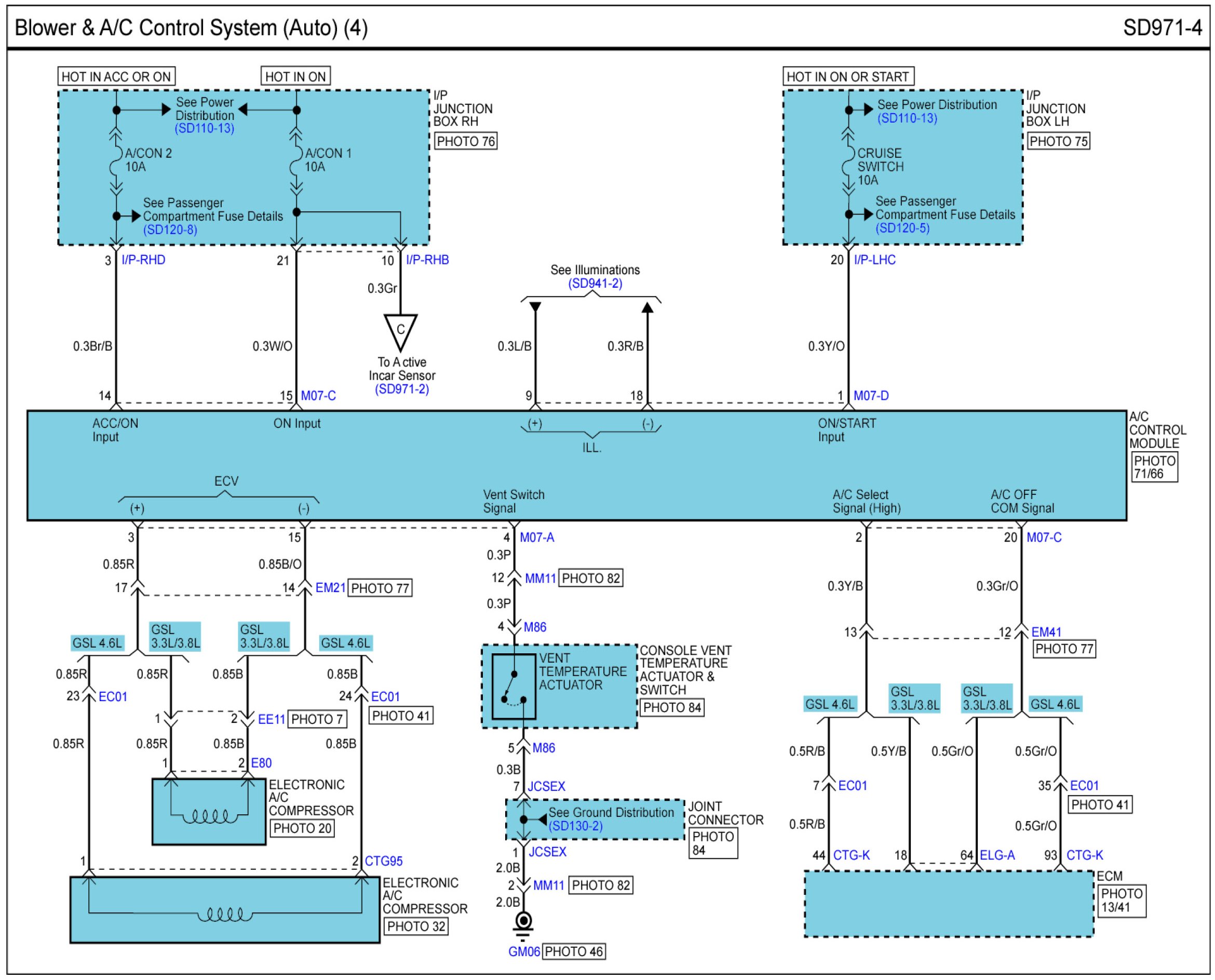Click the A/CON 2 10A fuse symbol
The image size is (1215, 980).
(116, 160)
